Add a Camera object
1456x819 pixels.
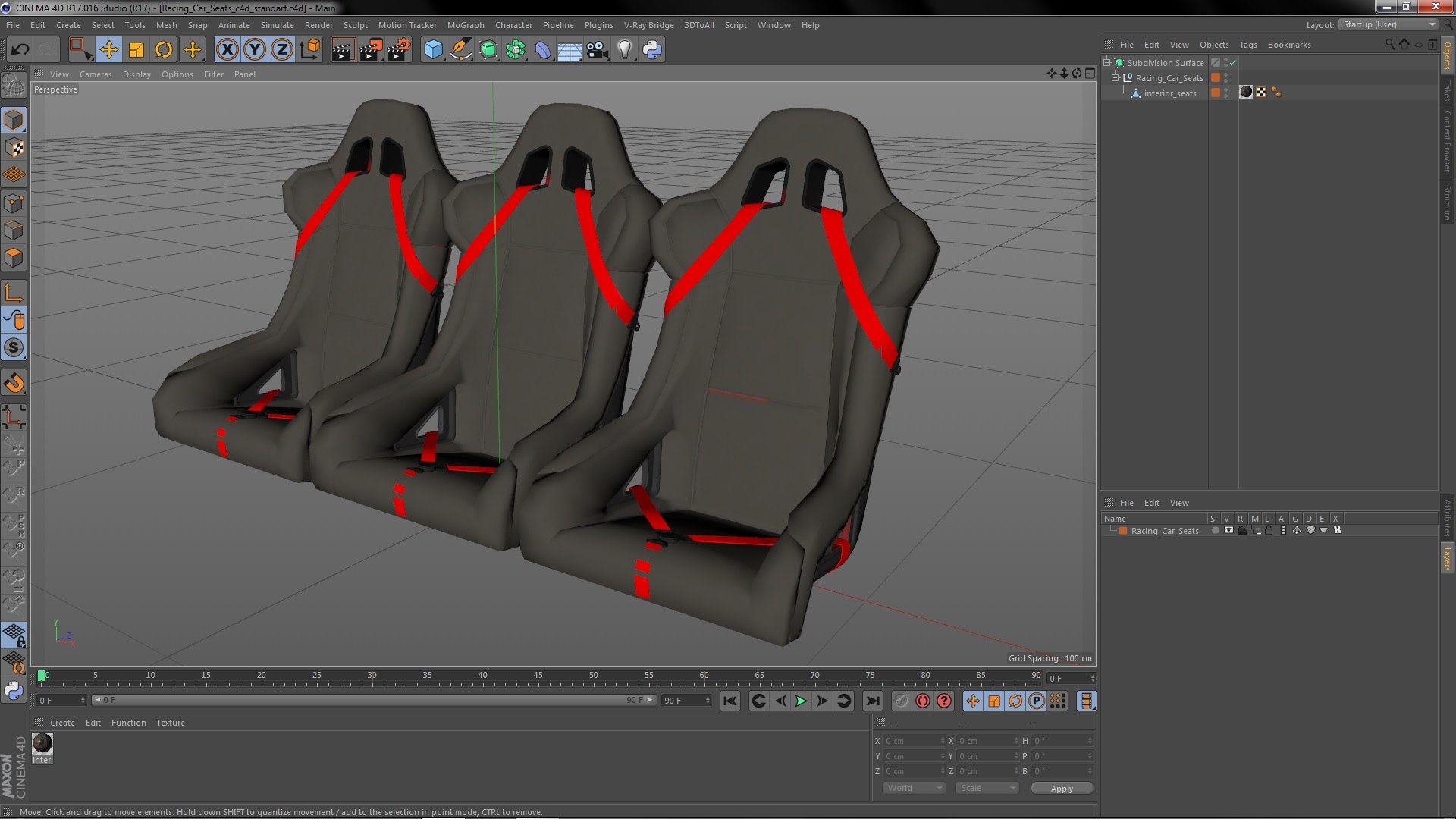(x=597, y=50)
